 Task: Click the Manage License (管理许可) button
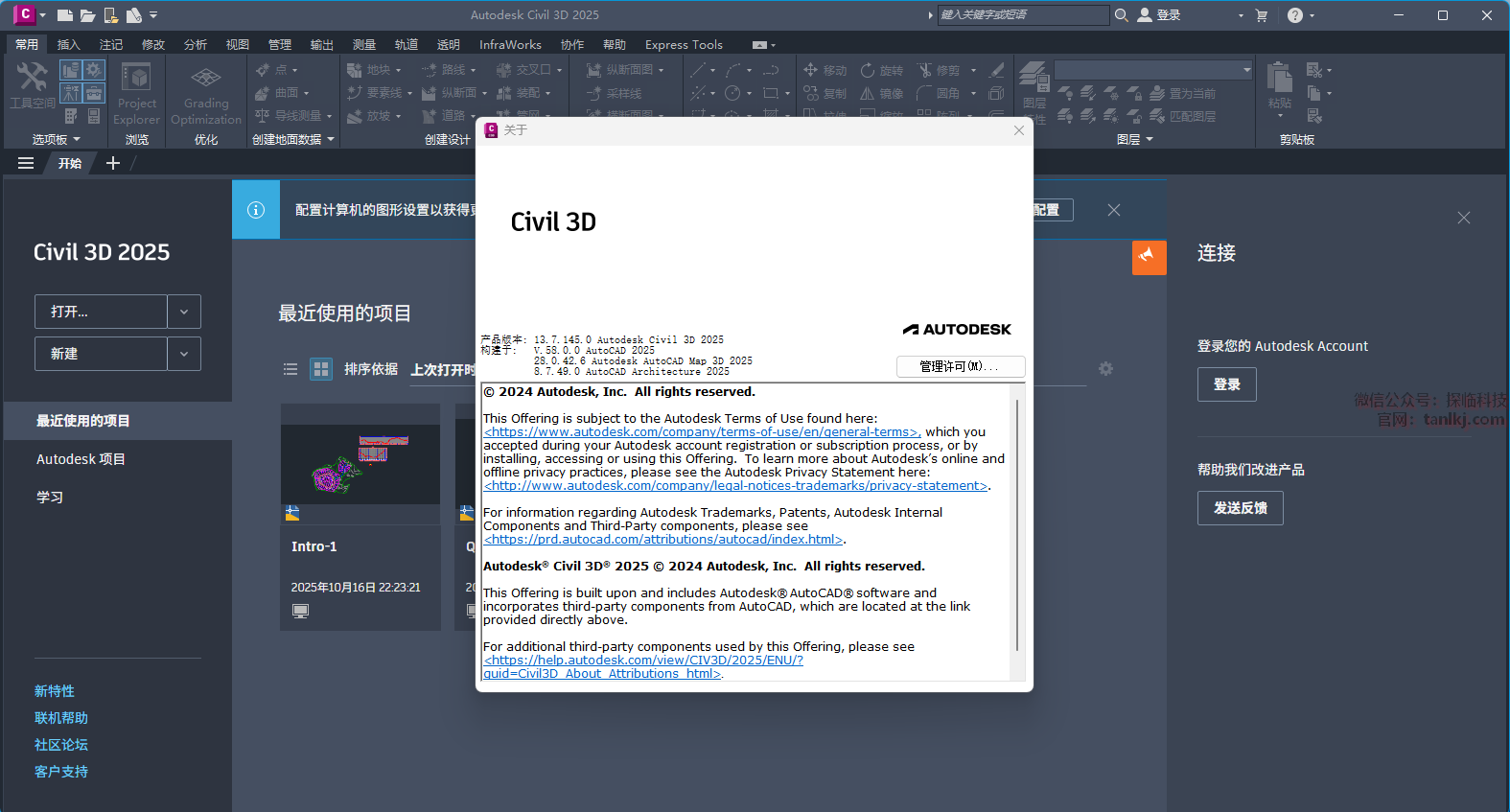[x=961, y=366]
